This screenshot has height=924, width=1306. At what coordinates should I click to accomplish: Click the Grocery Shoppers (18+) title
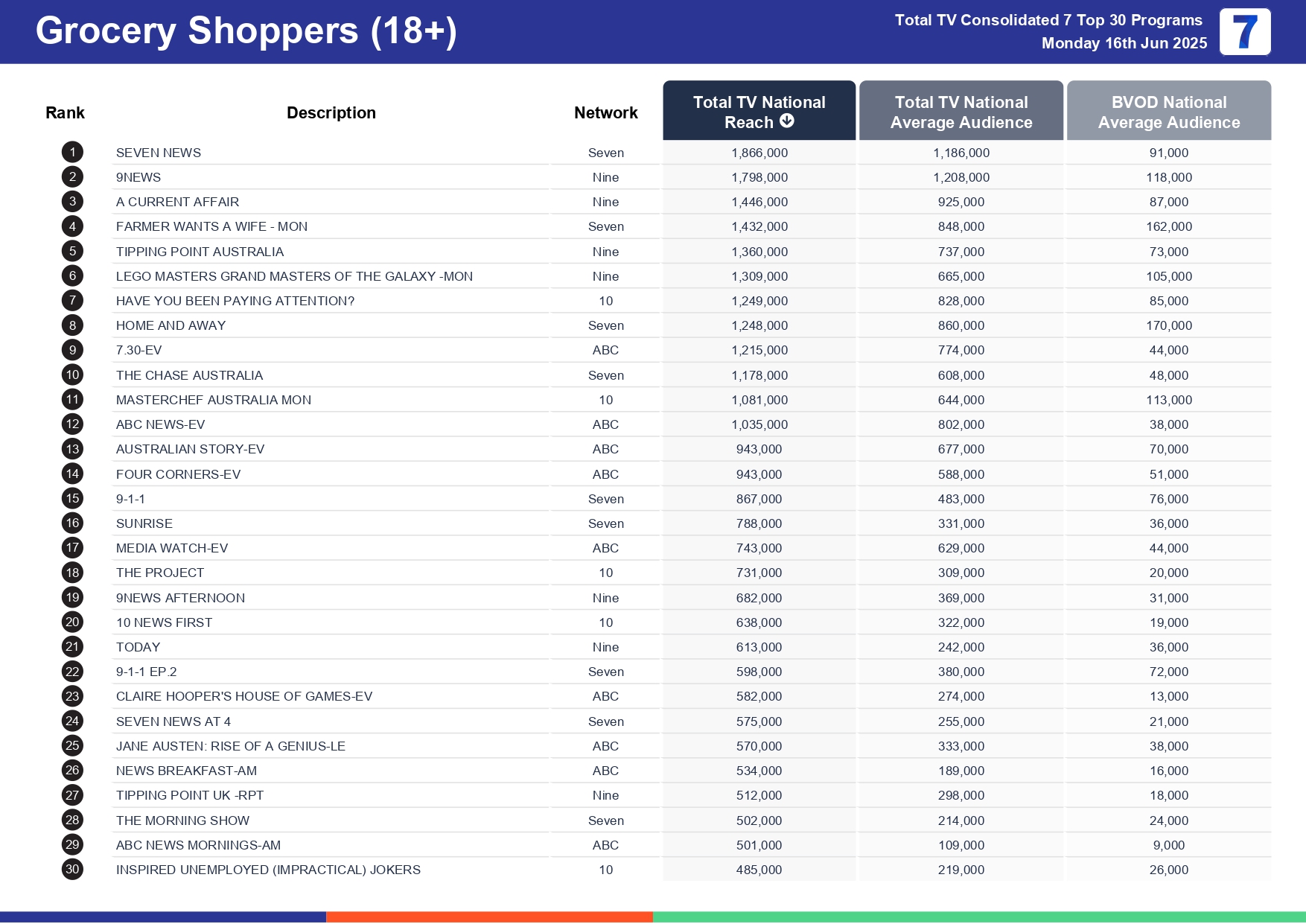point(246,31)
